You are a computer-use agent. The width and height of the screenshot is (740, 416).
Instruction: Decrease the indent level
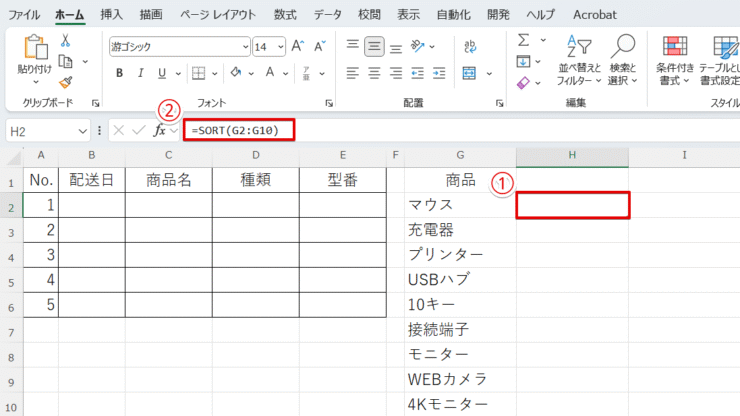tap(418, 73)
